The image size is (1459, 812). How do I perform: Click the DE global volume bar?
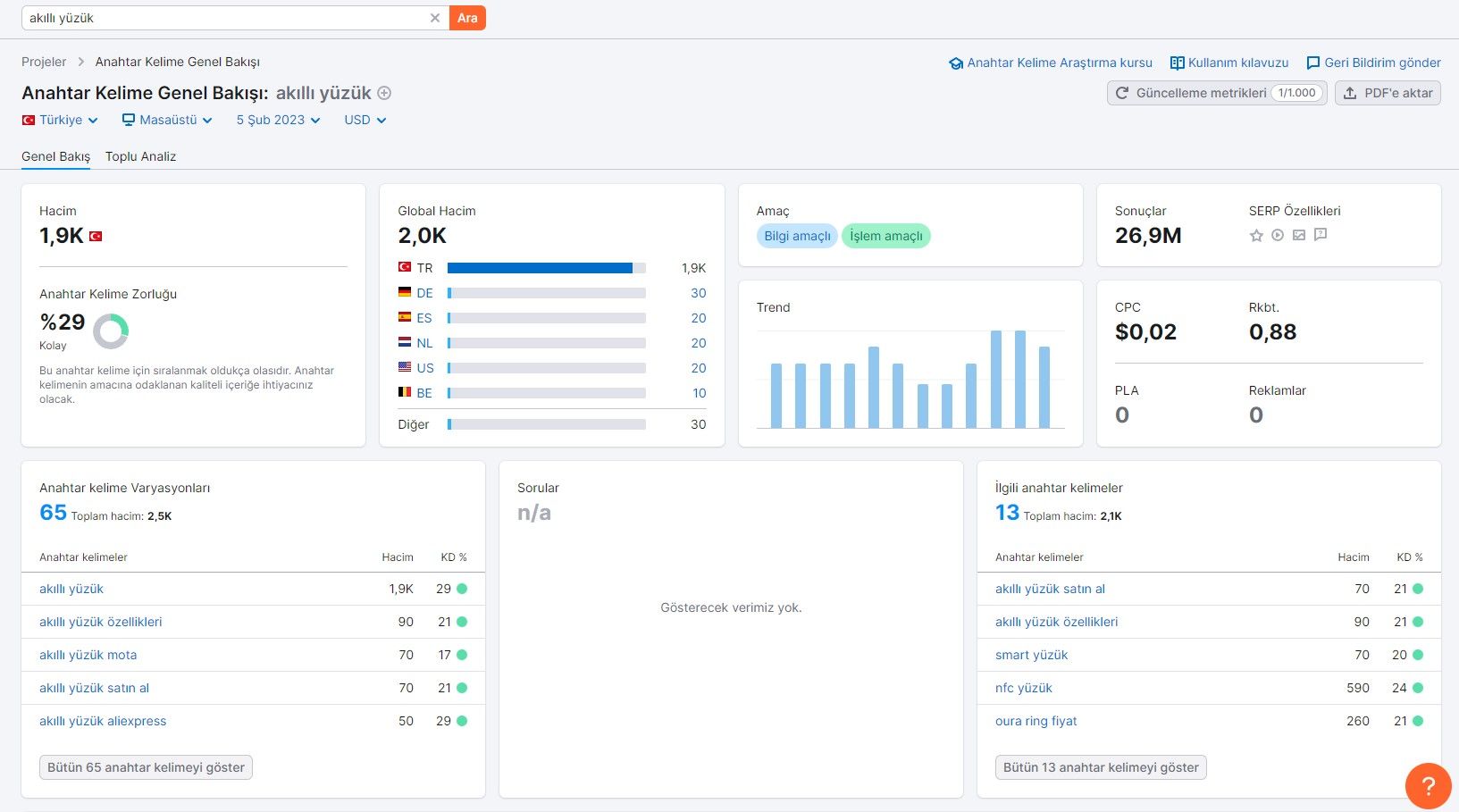(546, 293)
